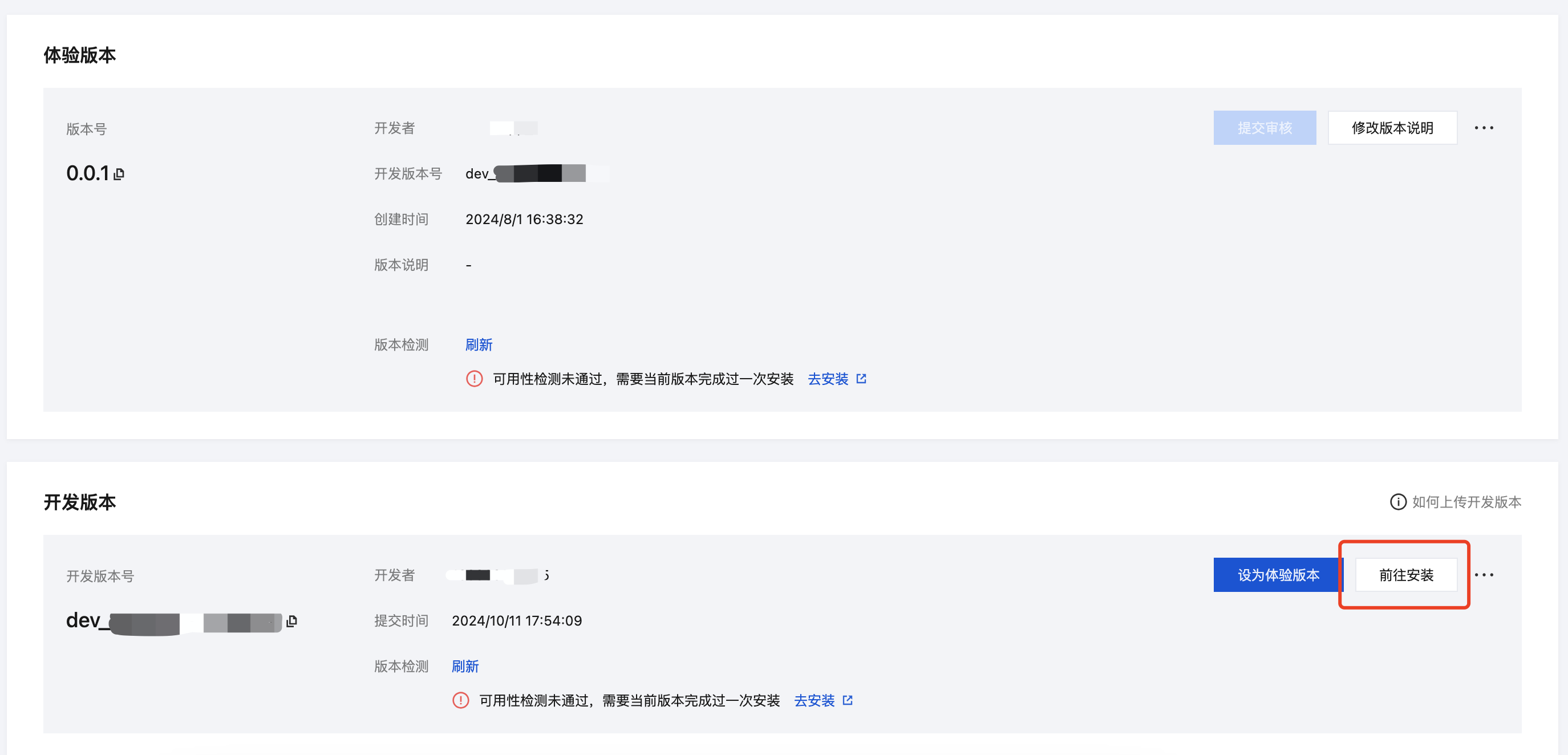Click the 设为体验版本 button
The width and height of the screenshot is (1568, 755).
click(x=1278, y=575)
